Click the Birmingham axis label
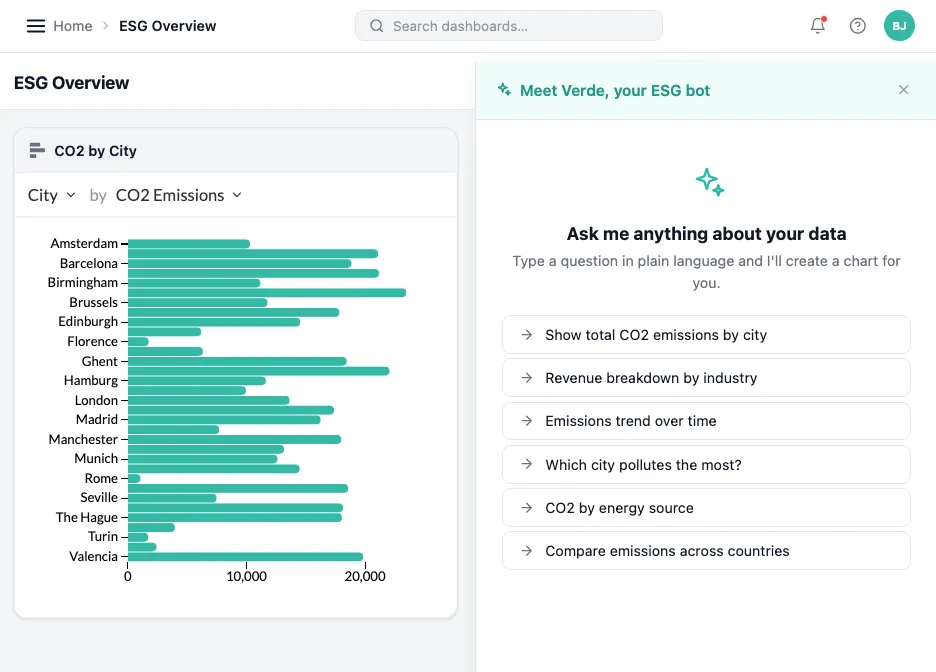This screenshot has width=936, height=672. click(82, 282)
